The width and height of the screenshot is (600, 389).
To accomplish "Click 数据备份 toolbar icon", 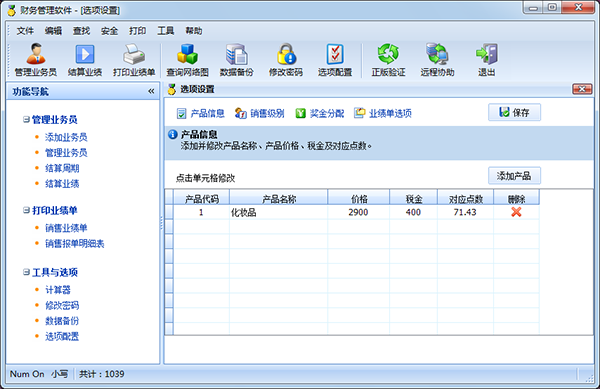I will coord(236,60).
